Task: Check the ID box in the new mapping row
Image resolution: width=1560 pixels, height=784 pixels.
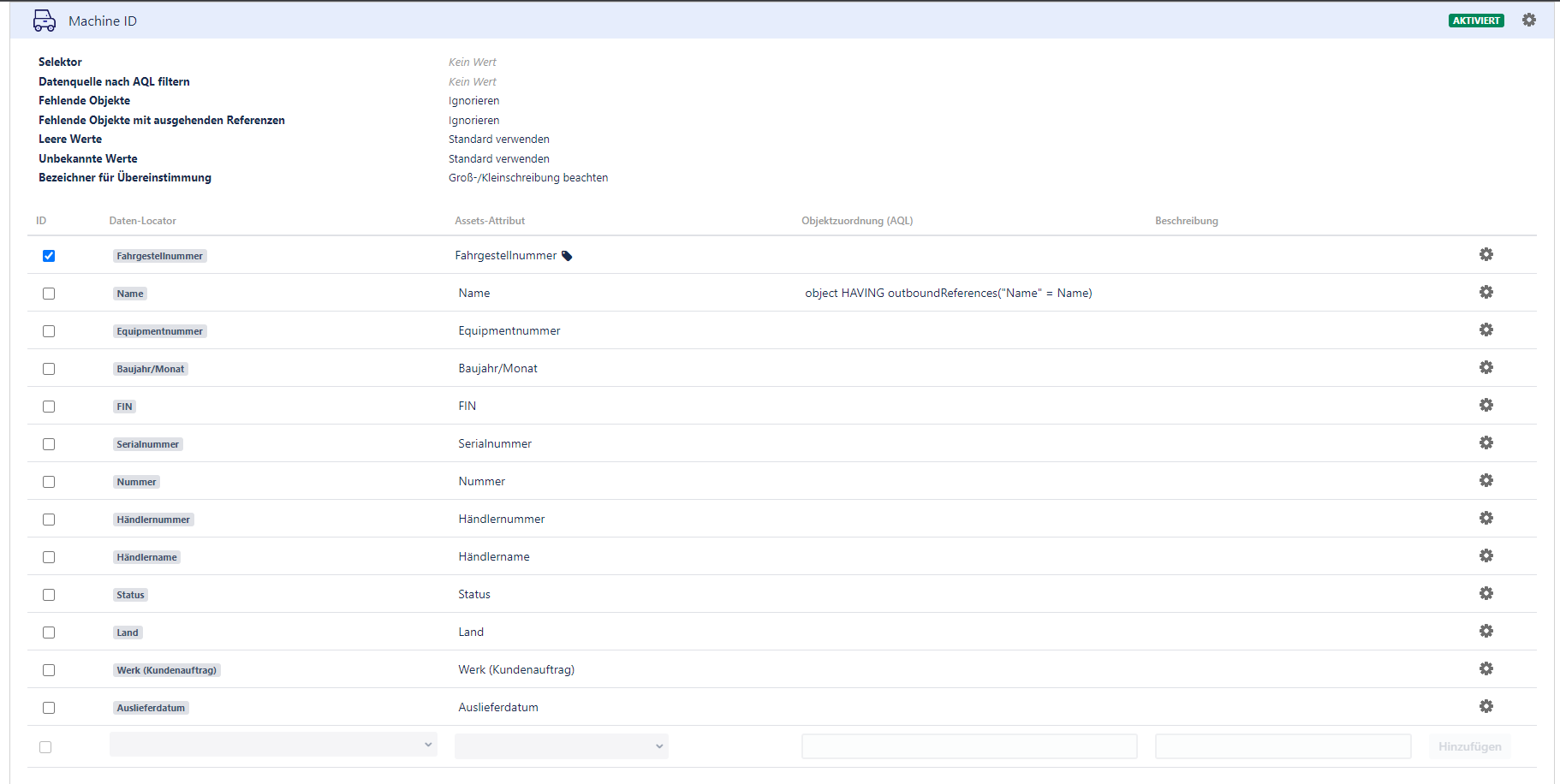Action: (45, 747)
